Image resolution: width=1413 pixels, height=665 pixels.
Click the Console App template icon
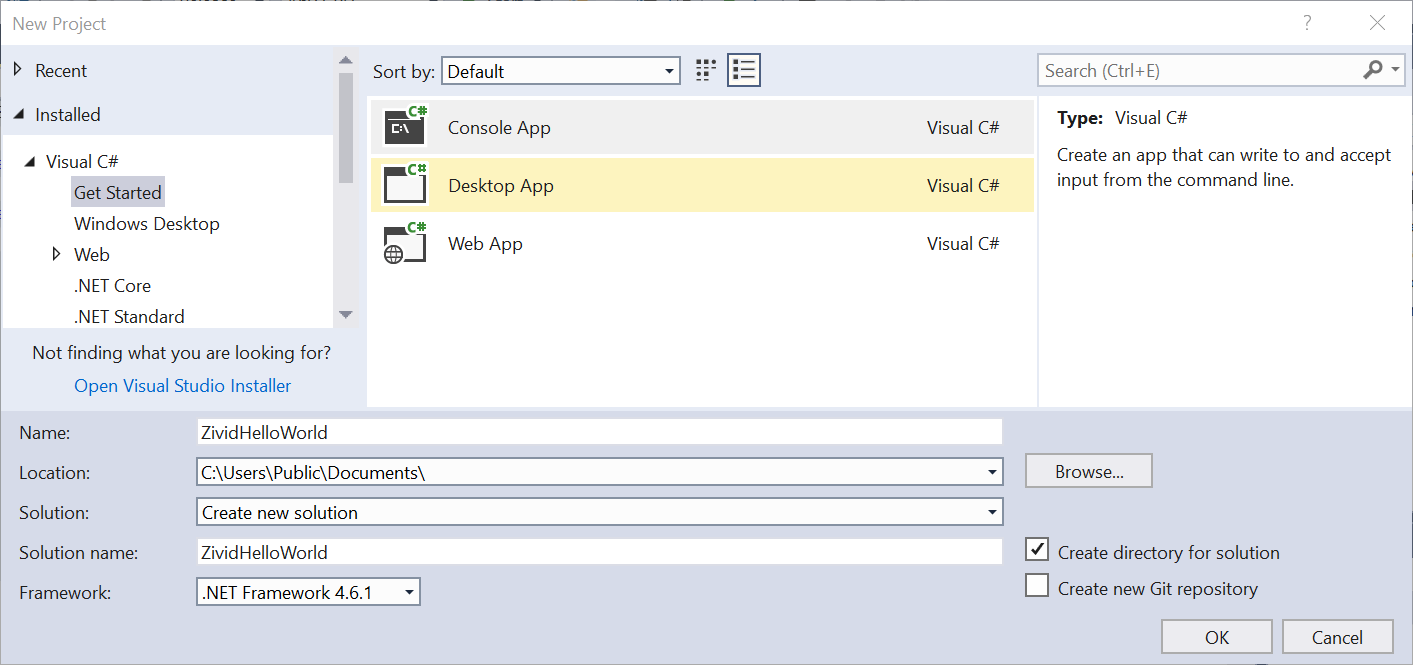click(x=406, y=127)
